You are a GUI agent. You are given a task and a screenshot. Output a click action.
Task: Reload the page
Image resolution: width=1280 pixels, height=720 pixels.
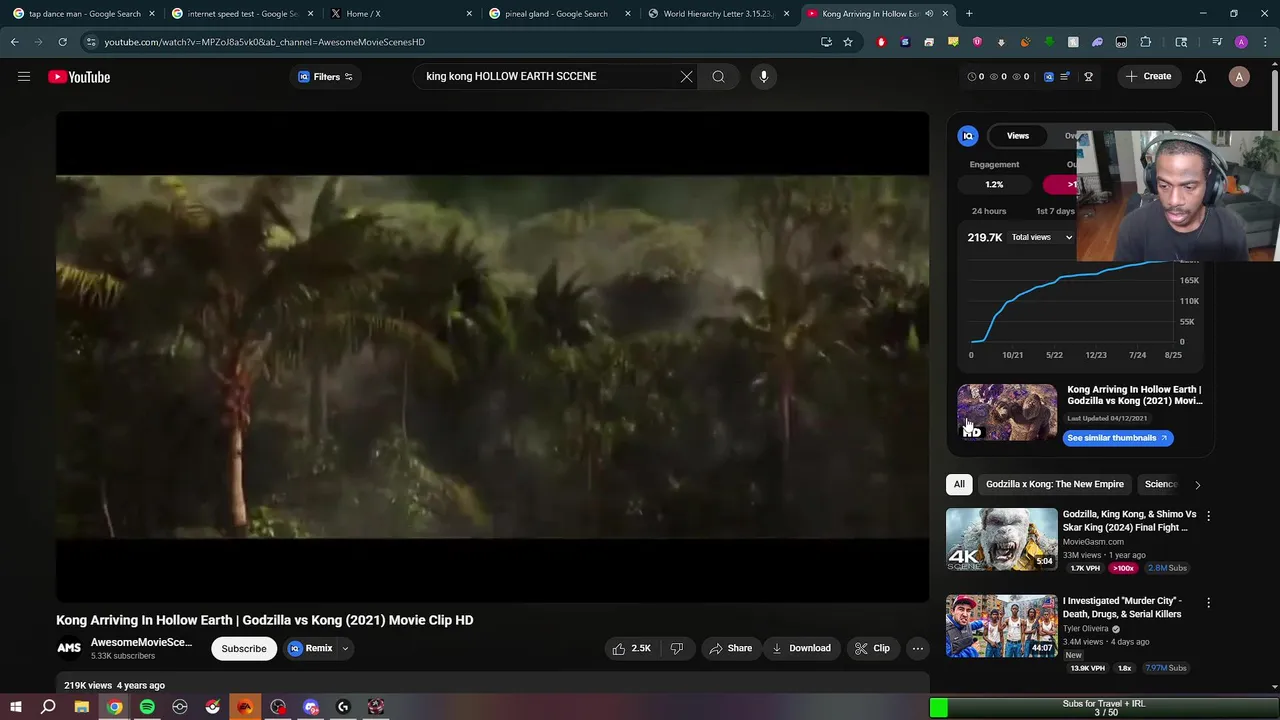point(62,42)
